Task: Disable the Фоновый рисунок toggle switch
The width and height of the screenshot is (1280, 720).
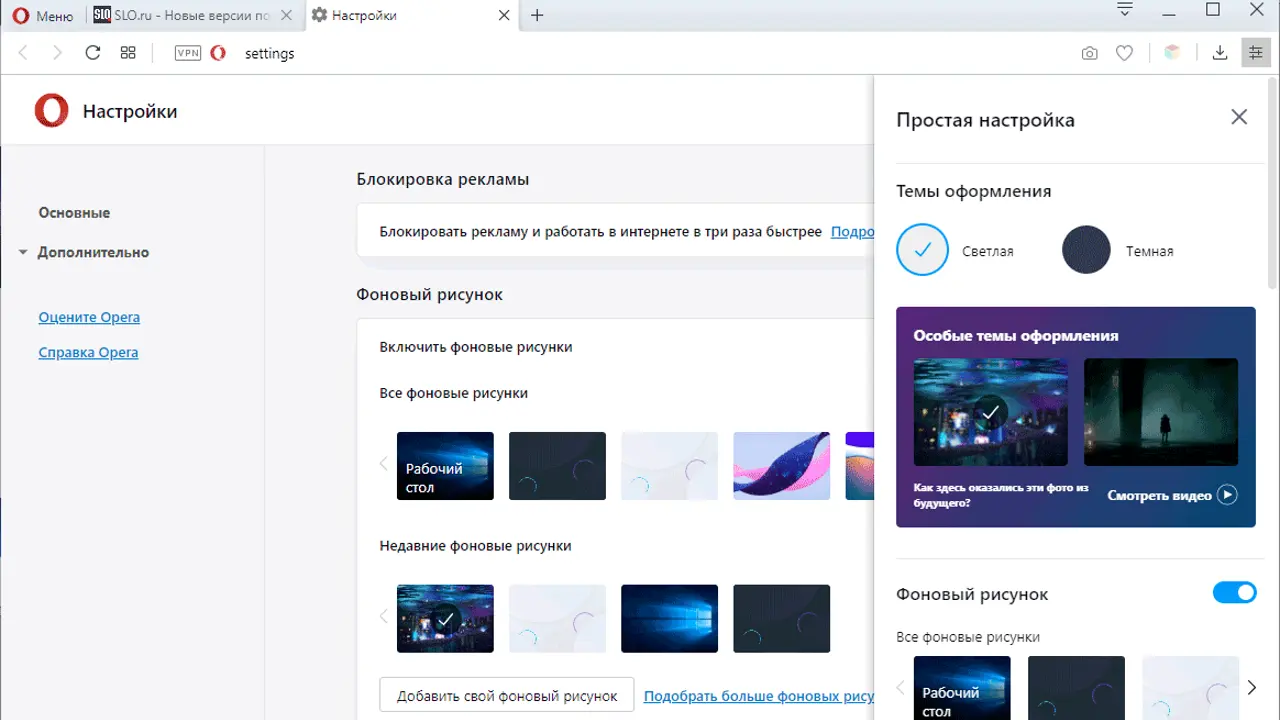Action: [1234, 593]
